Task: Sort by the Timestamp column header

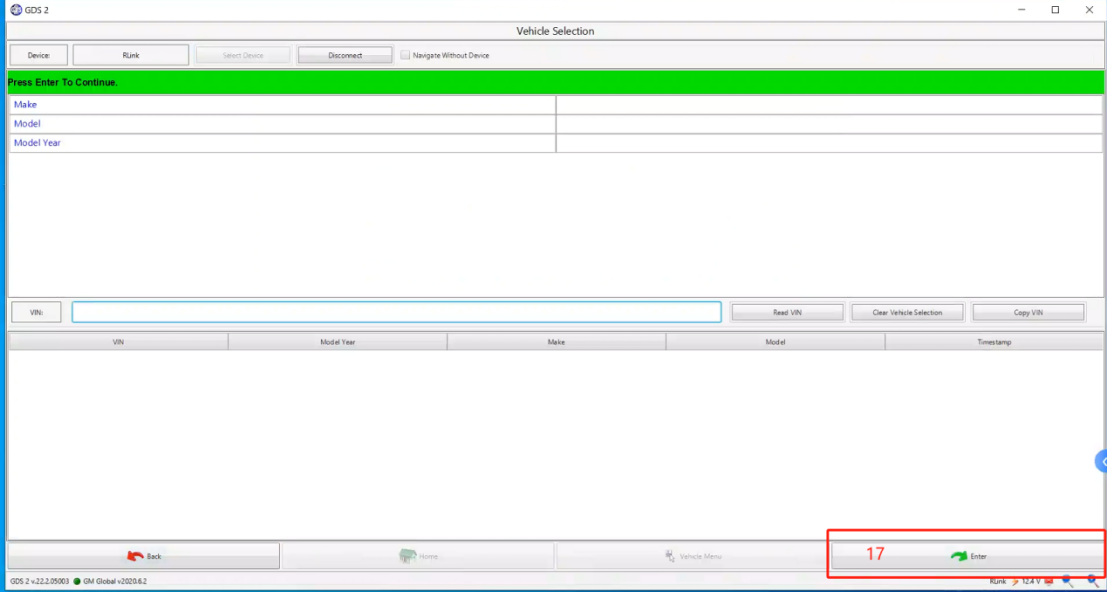Action: [994, 342]
